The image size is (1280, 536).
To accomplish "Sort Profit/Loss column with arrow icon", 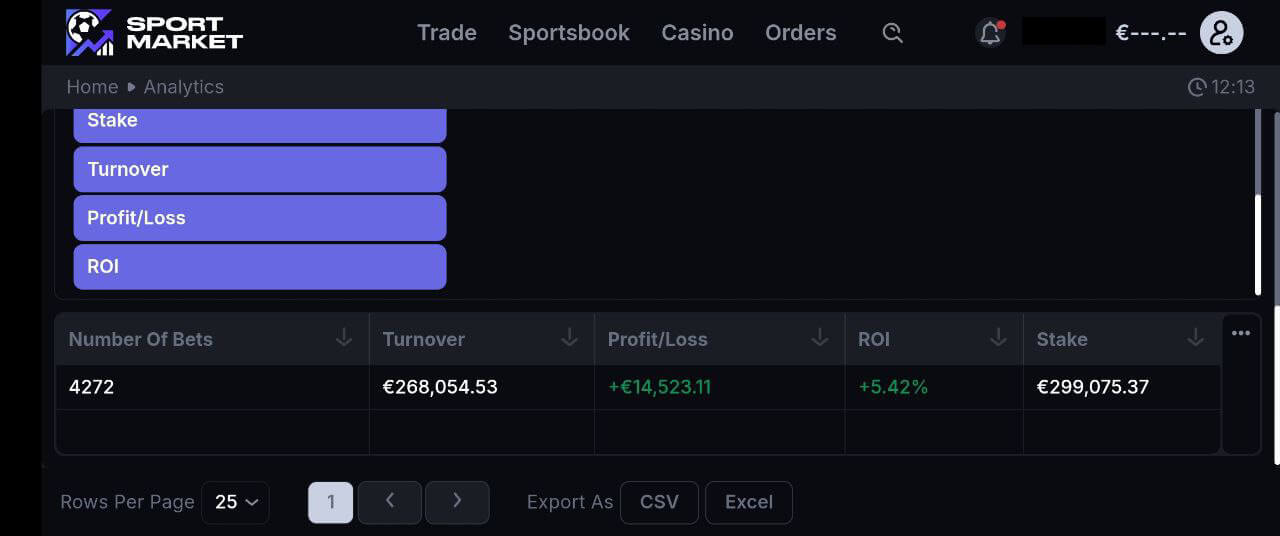I will (820, 338).
